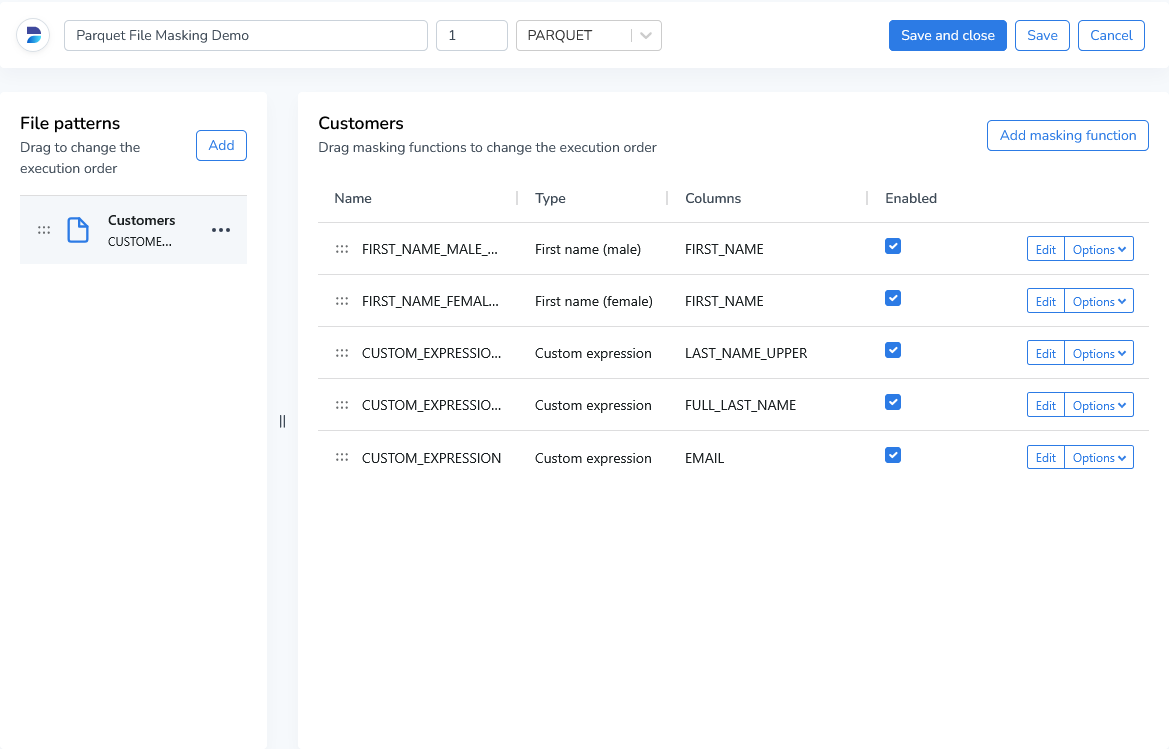Open the Customers file pattern three-dot menu

point(221,230)
